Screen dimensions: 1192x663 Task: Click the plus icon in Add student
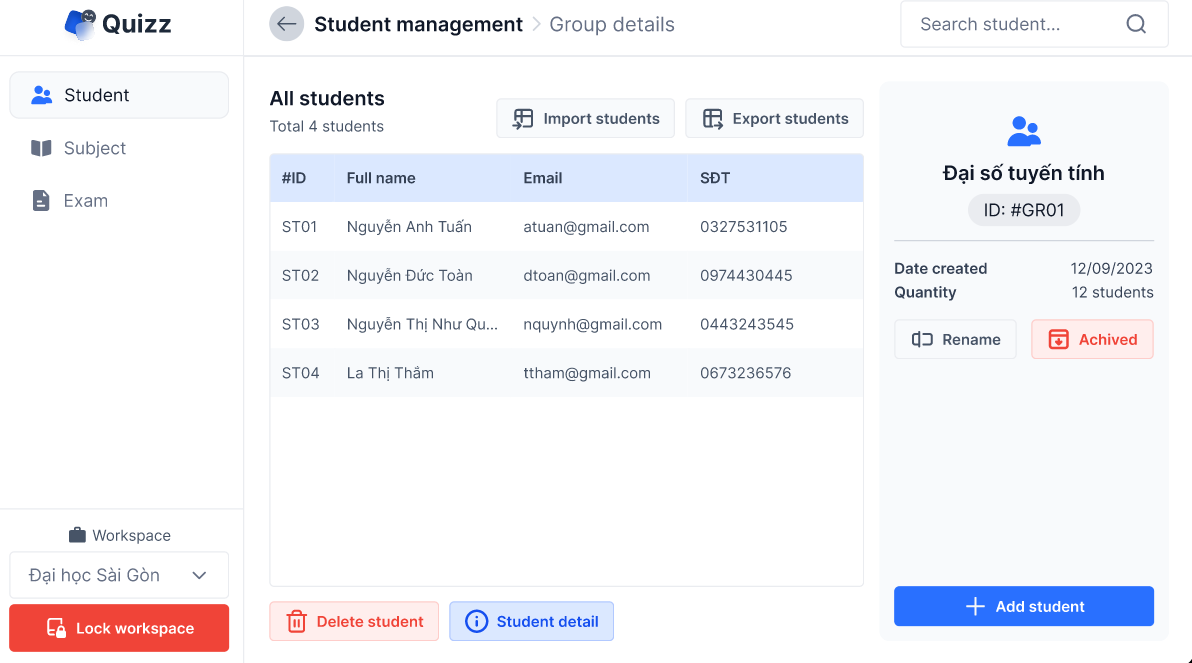point(975,606)
